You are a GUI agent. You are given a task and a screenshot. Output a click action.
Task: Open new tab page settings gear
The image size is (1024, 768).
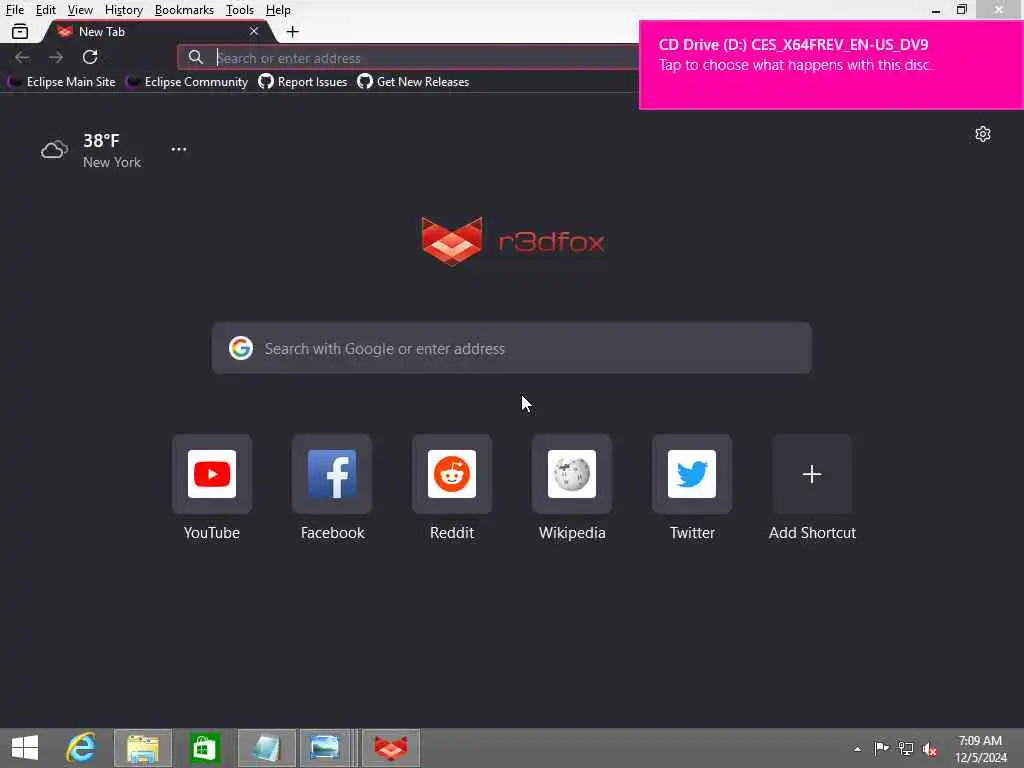(x=983, y=134)
